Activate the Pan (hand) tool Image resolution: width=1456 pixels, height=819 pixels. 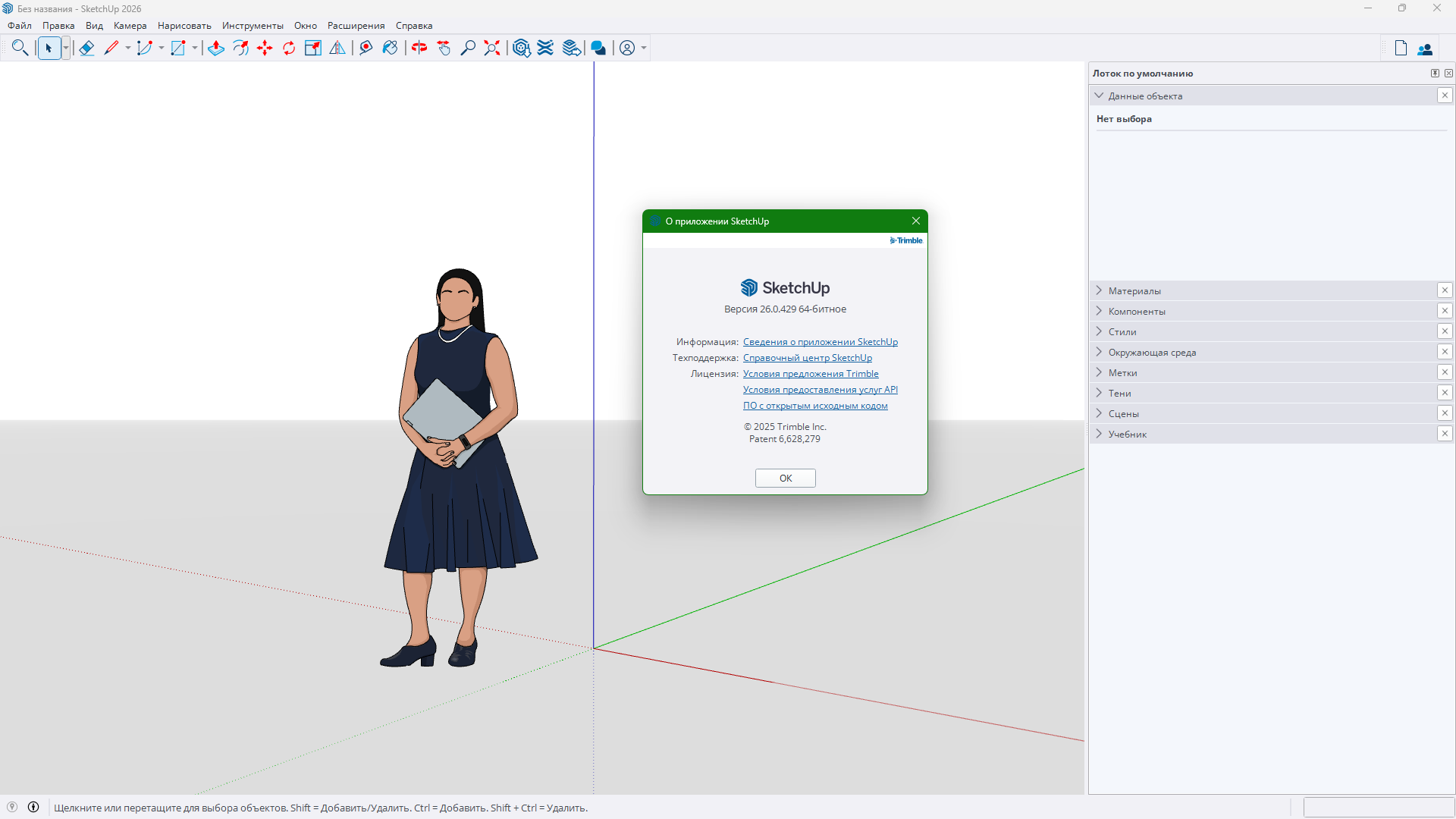click(444, 48)
